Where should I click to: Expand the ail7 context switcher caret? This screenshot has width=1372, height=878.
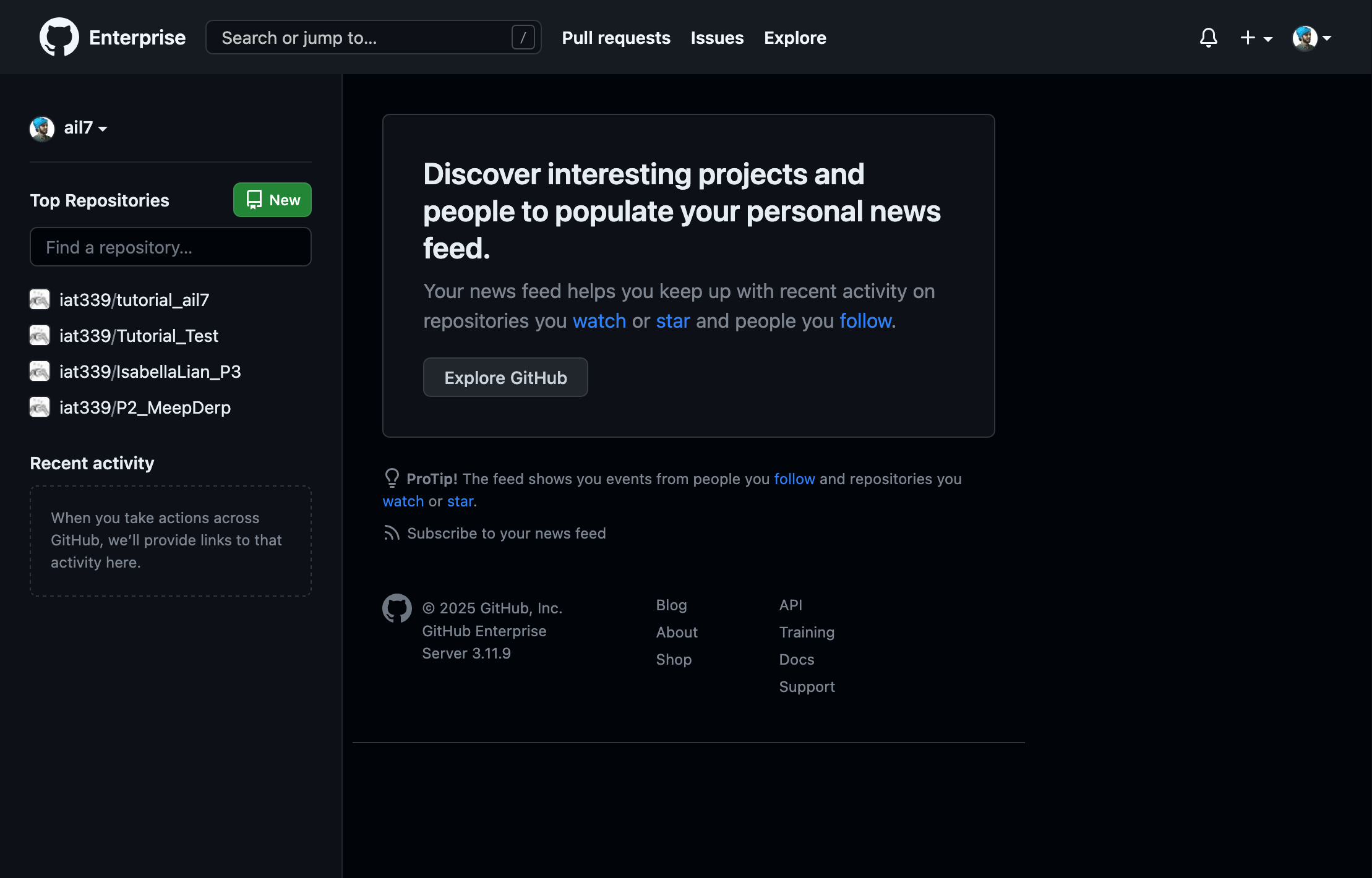pyautogui.click(x=102, y=130)
